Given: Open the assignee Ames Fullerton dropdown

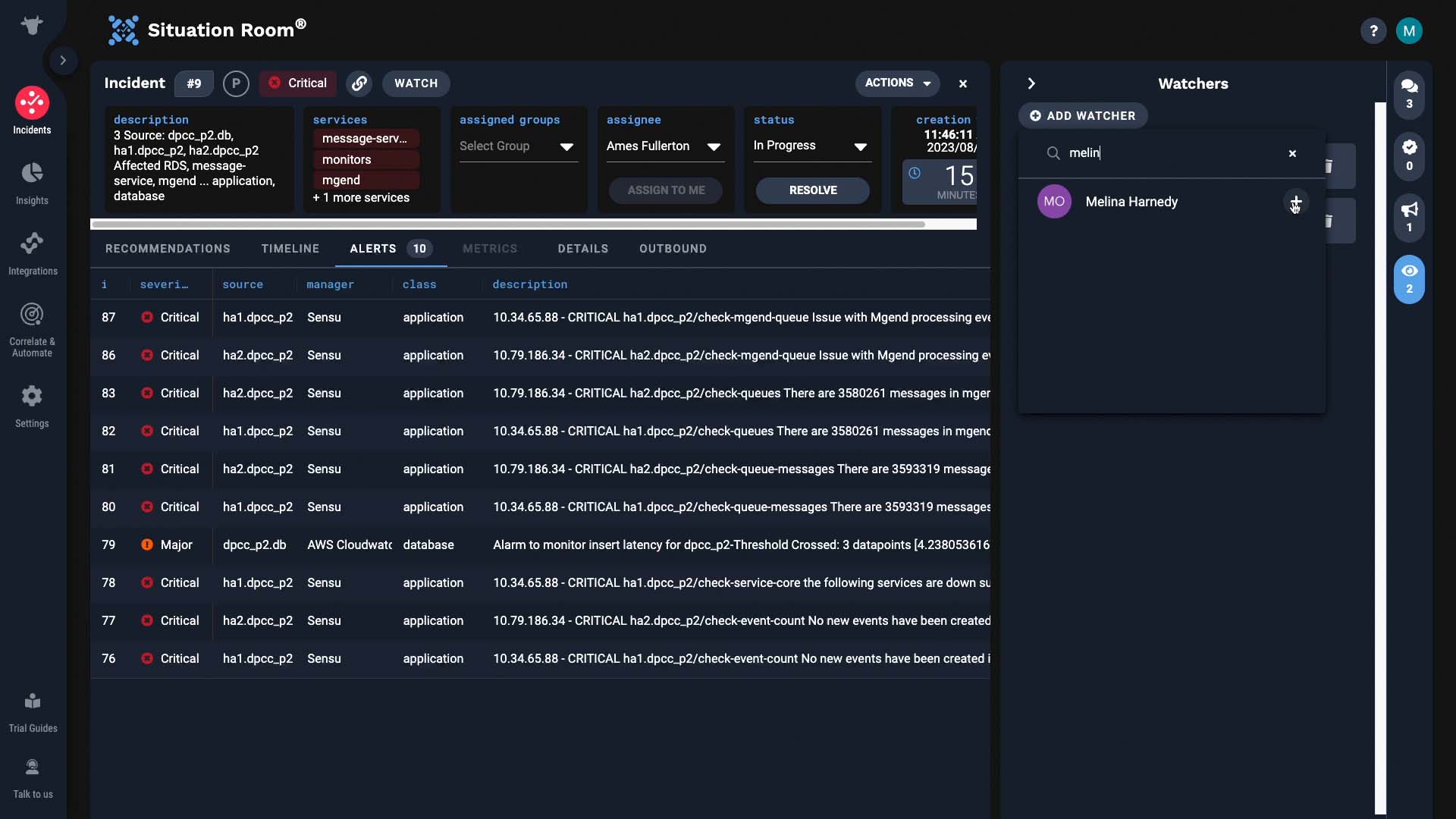Looking at the screenshot, I should point(665,146).
